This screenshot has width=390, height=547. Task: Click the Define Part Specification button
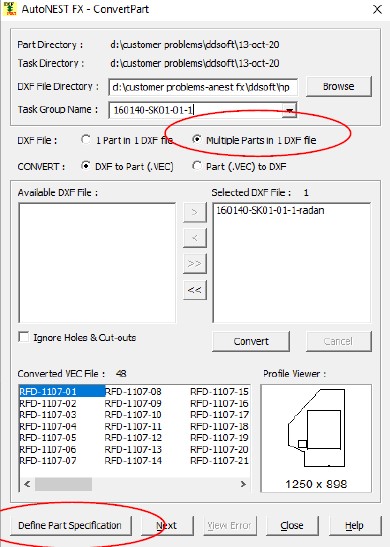pos(71,525)
